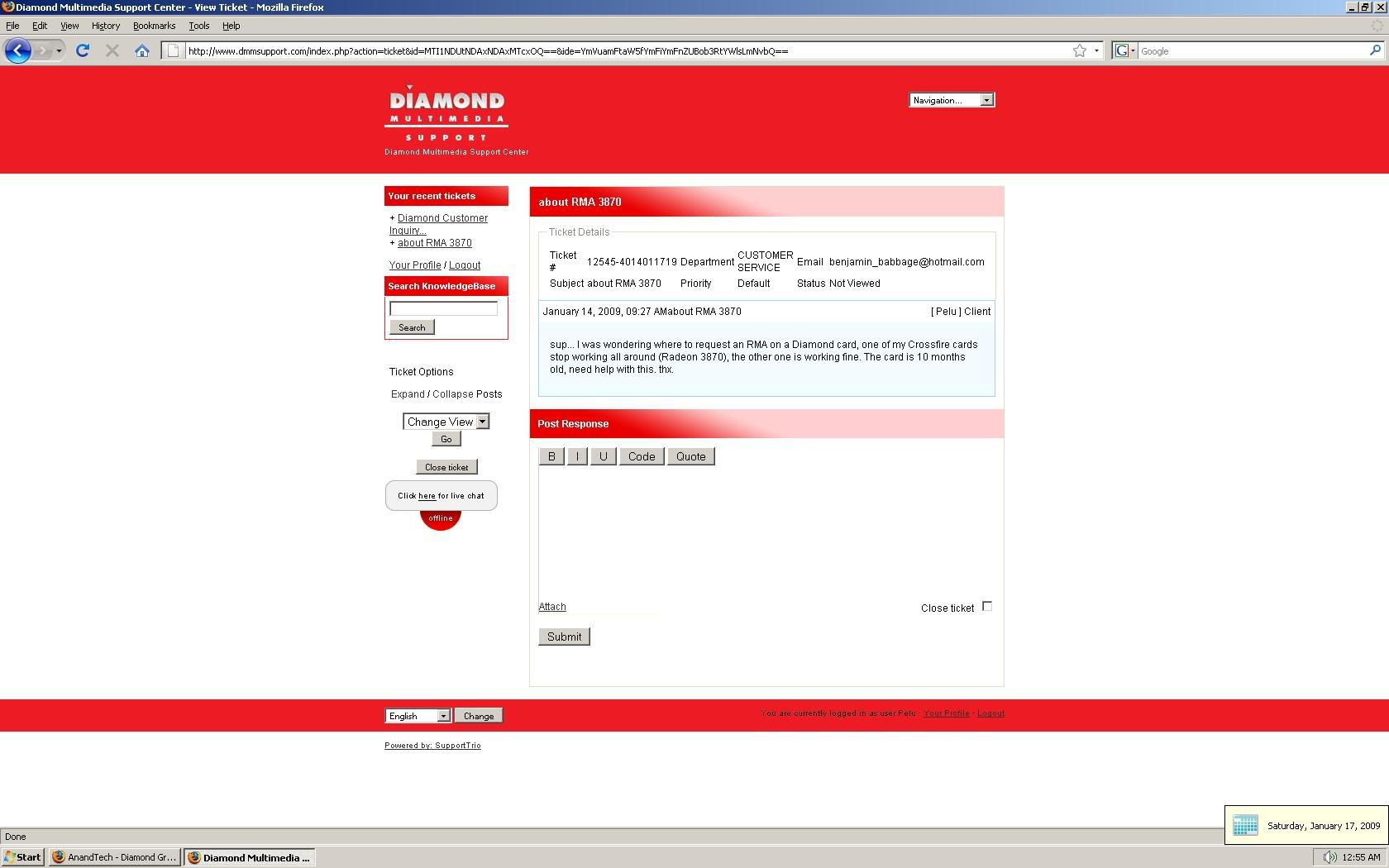The height and width of the screenshot is (868, 1389).
Task: Click the Attach link
Action: [x=552, y=607]
